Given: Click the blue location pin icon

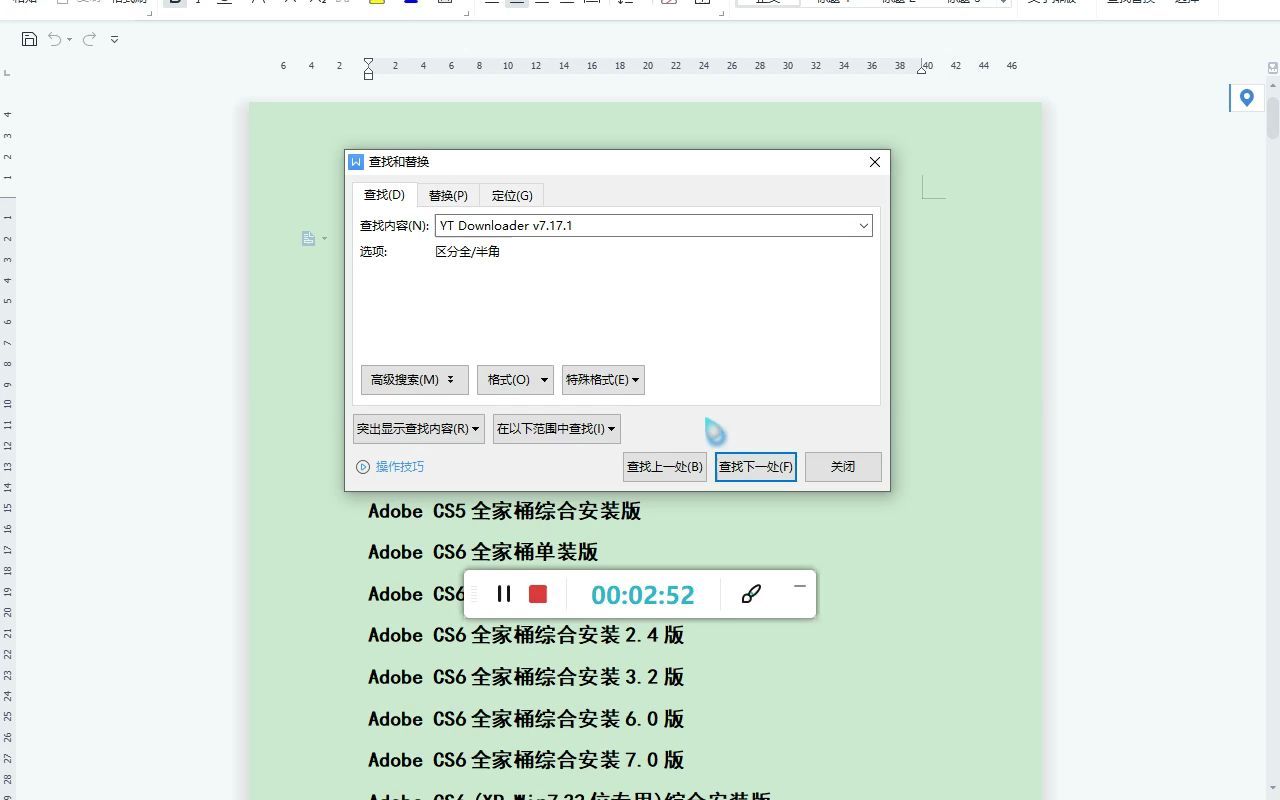Looking at the screenshot, I should click(1245, 98).
